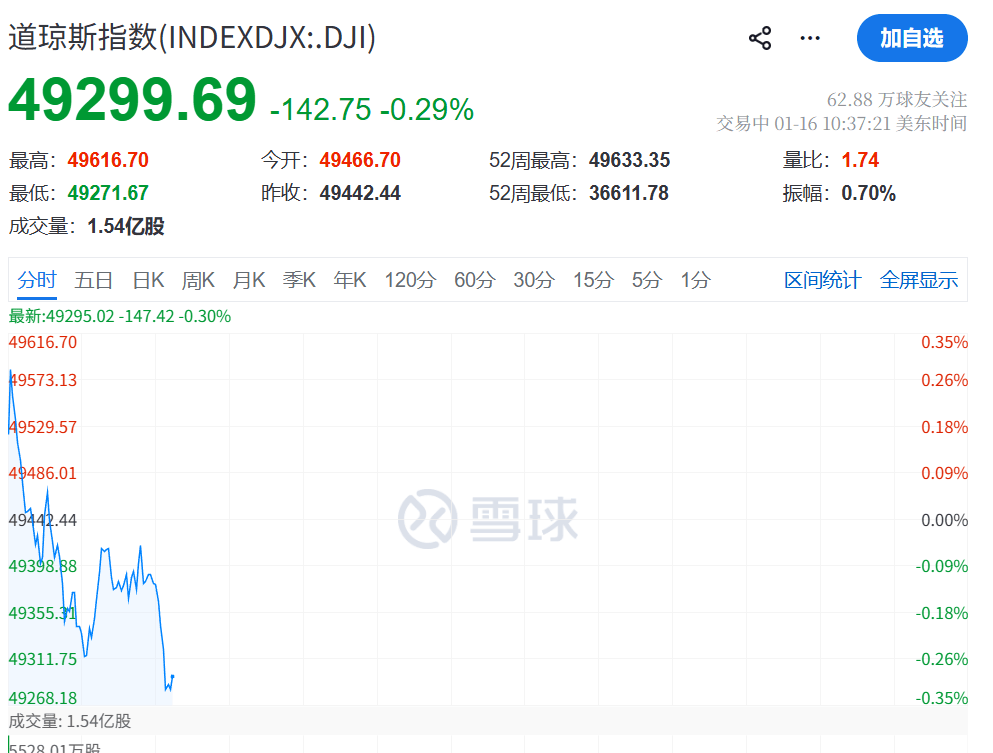993x753 pixels.
Task: Show the 年K chart
Action: (350, 280)
